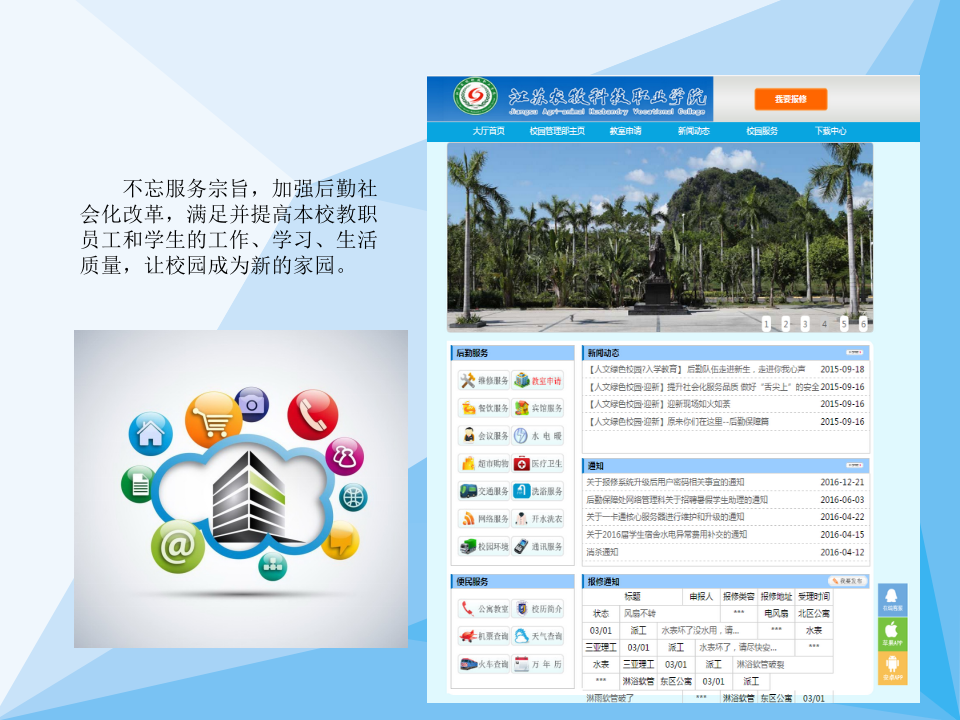Click the QQ 在线客服 sidebar icon
This screenshot has height=720, width=960.
coord(893,598)
